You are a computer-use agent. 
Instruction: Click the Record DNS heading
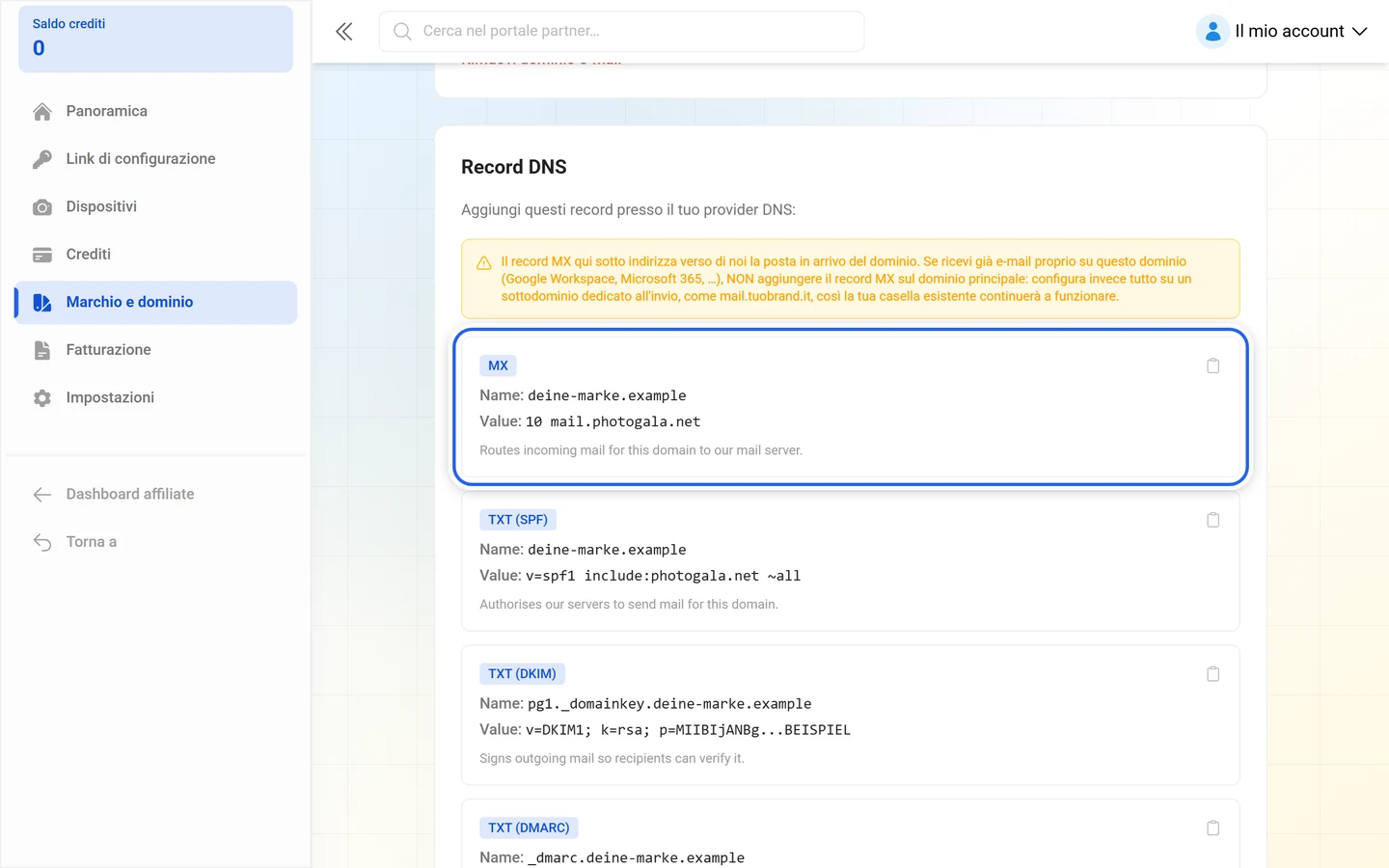pyautogui.click(x=514, y=167)
